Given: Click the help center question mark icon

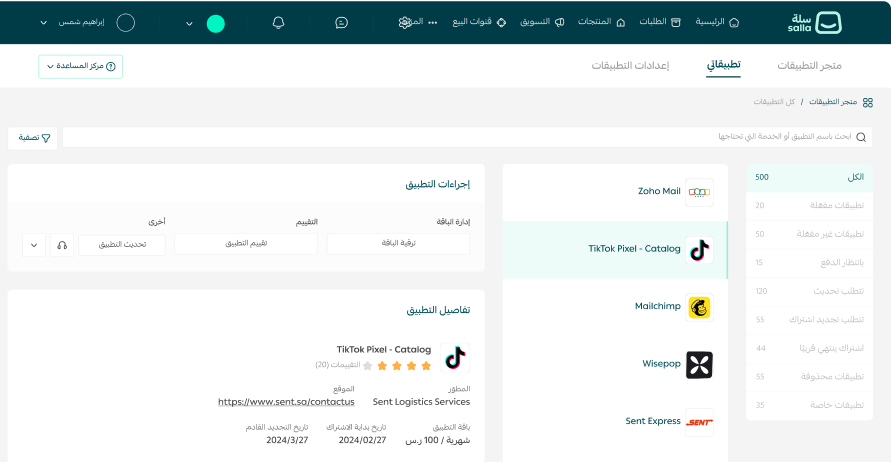Looking at the screenshot, I should point(111,66).
